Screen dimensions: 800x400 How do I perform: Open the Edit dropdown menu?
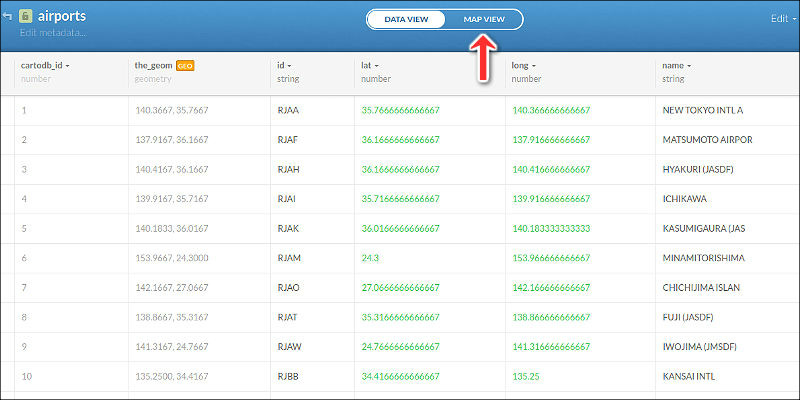(x=783, y=19)
